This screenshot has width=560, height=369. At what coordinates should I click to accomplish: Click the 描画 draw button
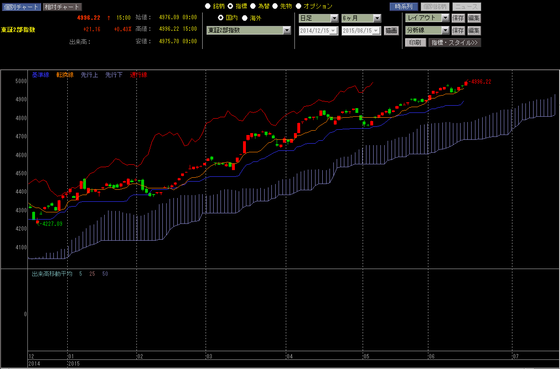pyautogui.click(x=391, y=31)
